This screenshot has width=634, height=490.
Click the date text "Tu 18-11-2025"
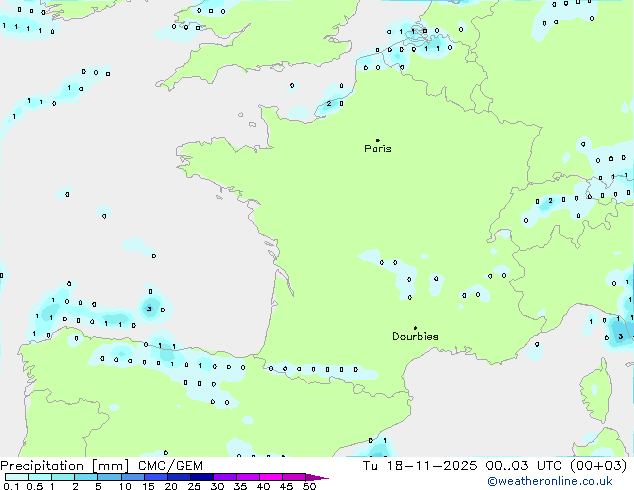click(420, 466)
